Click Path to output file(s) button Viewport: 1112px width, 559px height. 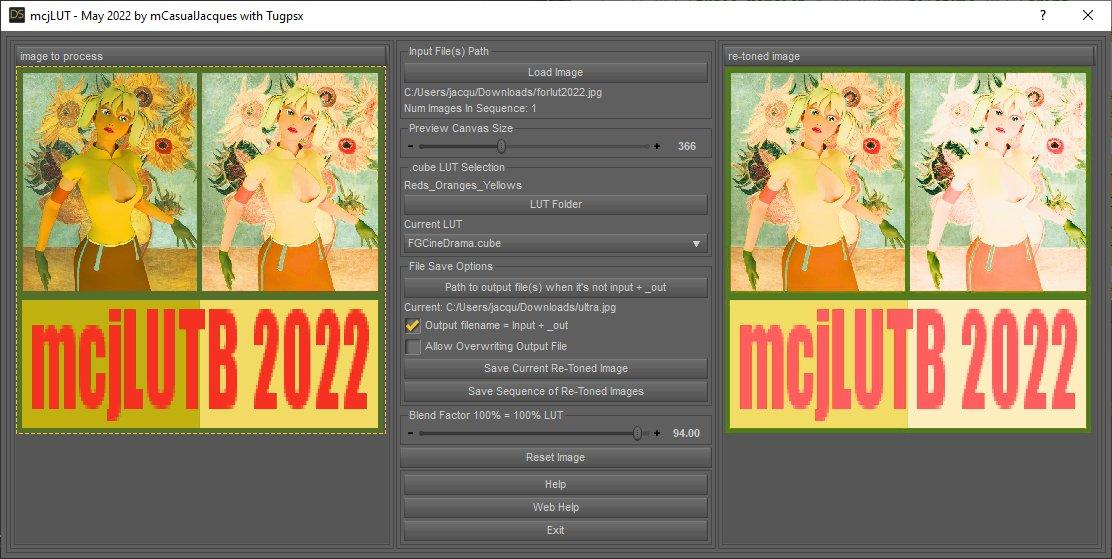click(555, 287)
